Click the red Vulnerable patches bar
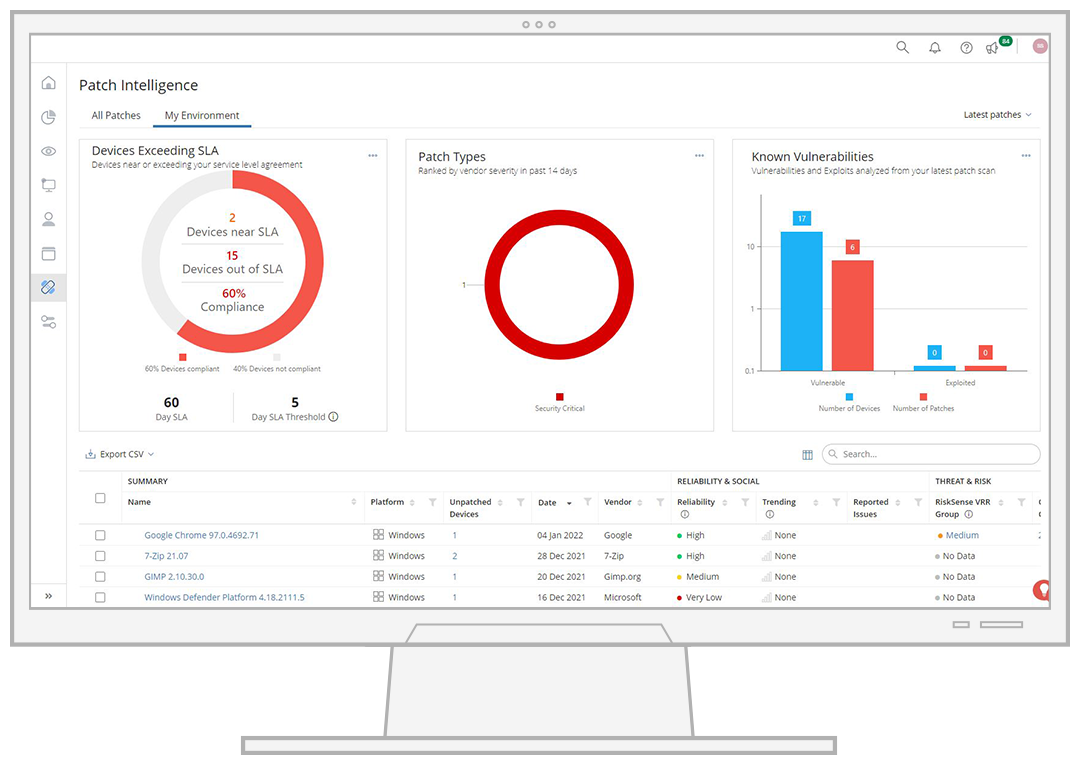Screen dimensions: 1080x765 point(853,315)
